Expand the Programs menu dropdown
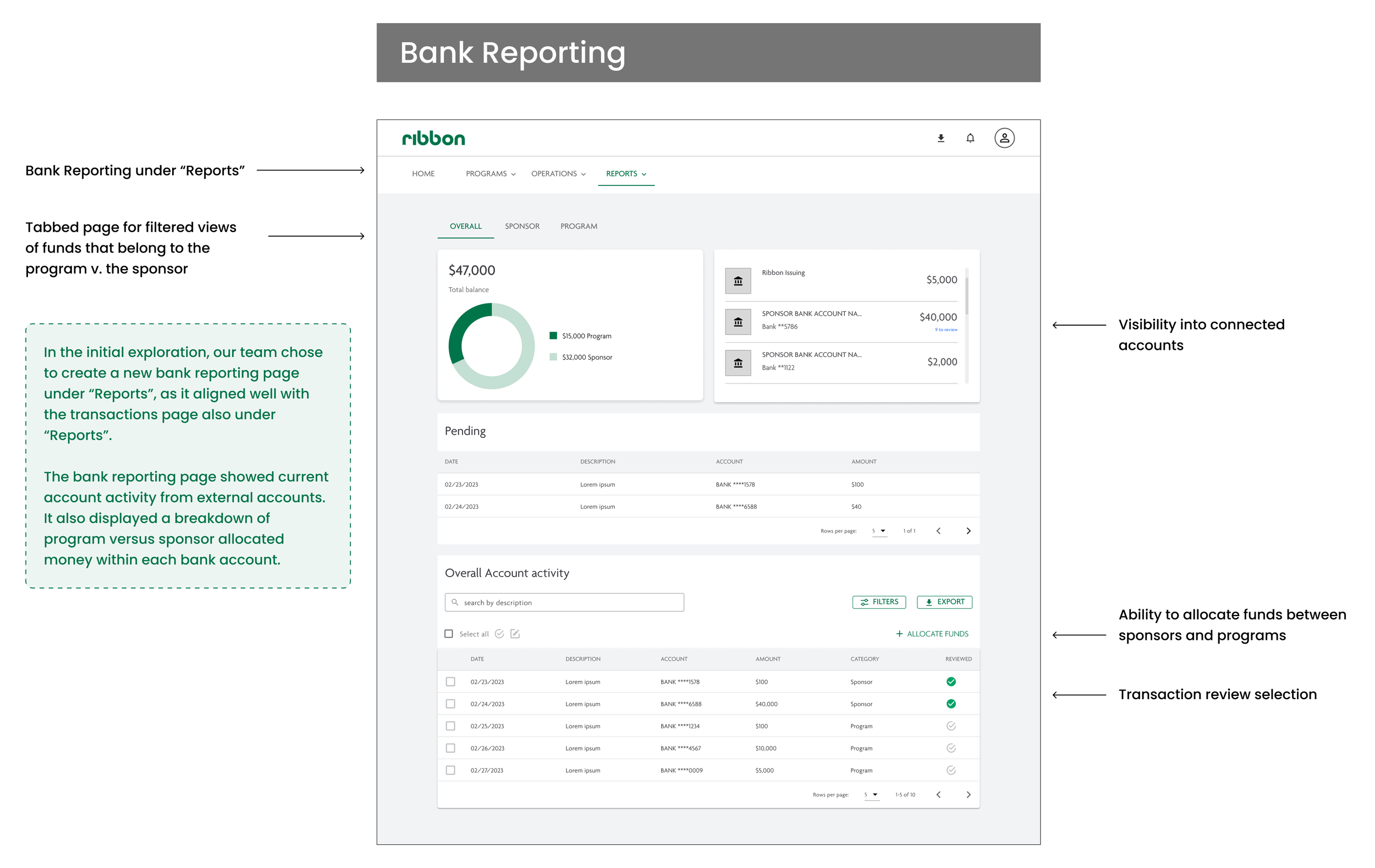The height and width of the screenshot is (868, 1375). [491, 174]
